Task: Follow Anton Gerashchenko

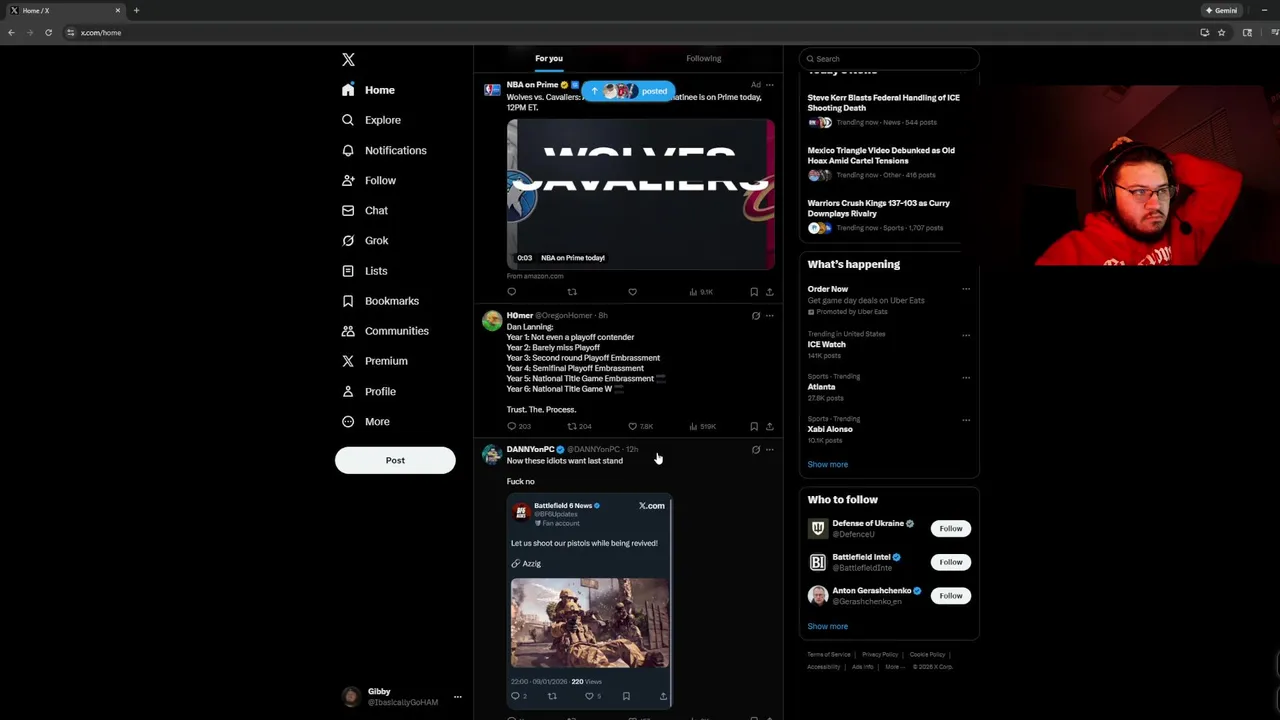Action: (950, 595)
